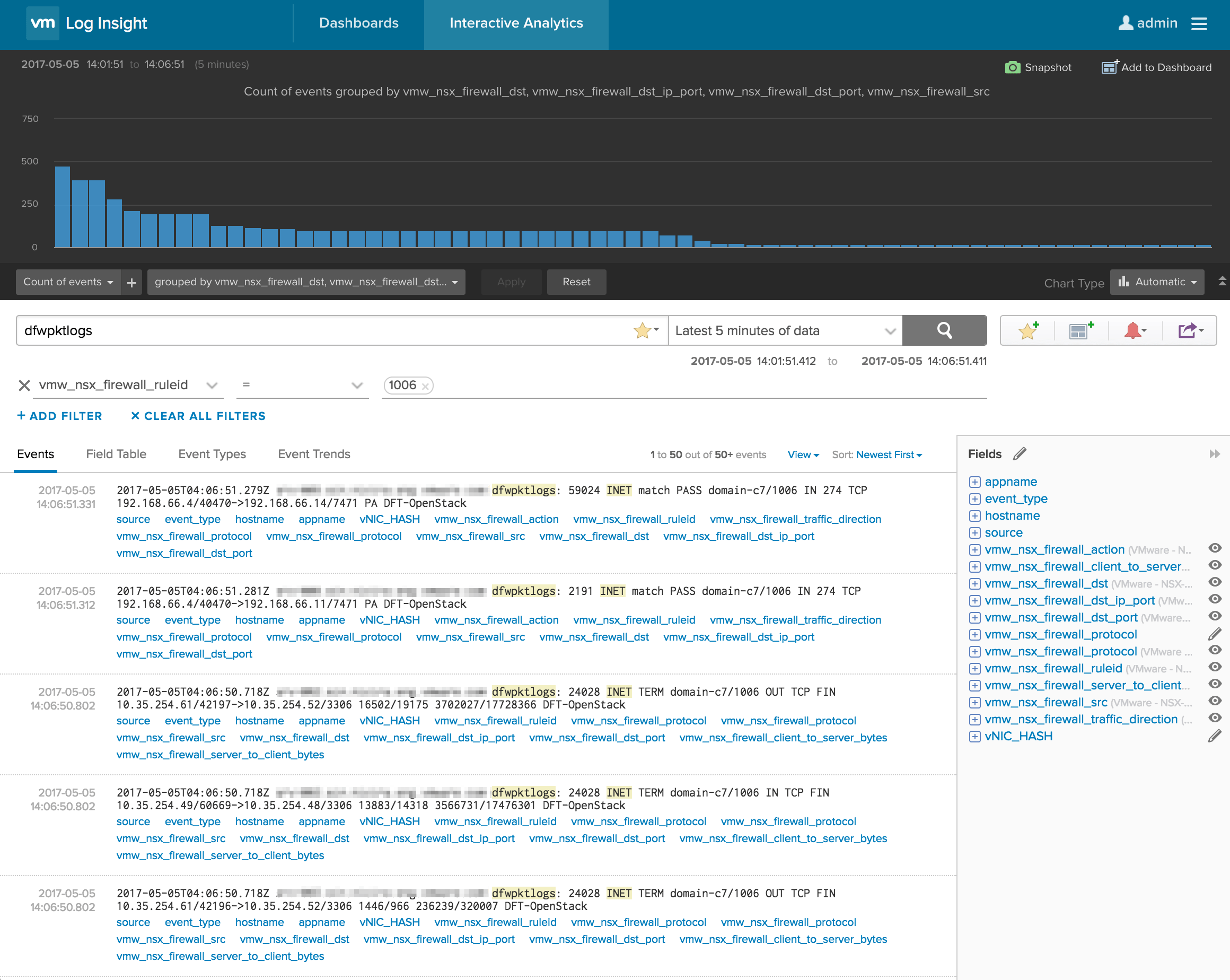Expand the appname field entry
Screen dimensions: 1230x980
[974, 482]
